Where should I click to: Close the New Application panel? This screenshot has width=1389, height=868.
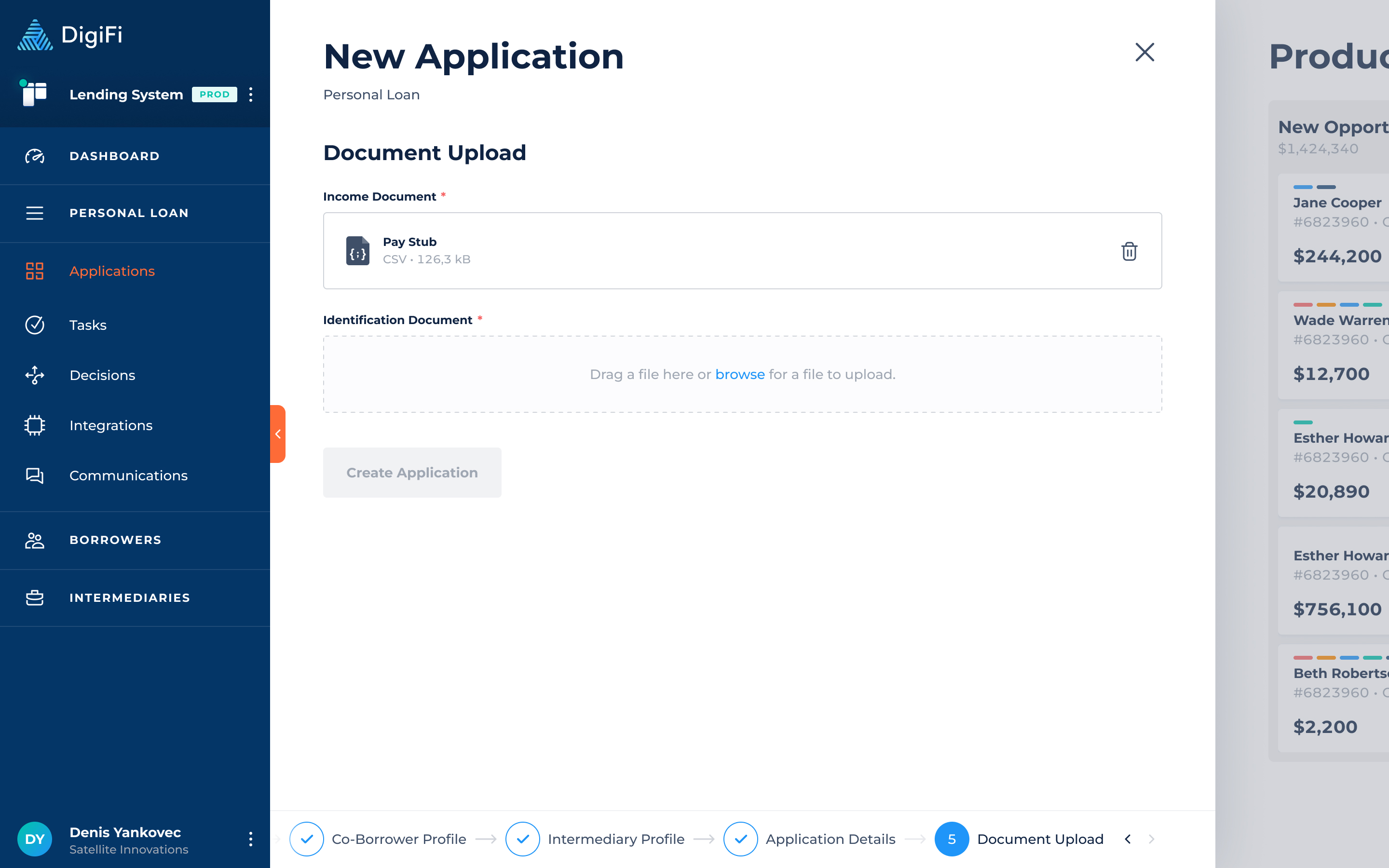tap(1144, 52)
